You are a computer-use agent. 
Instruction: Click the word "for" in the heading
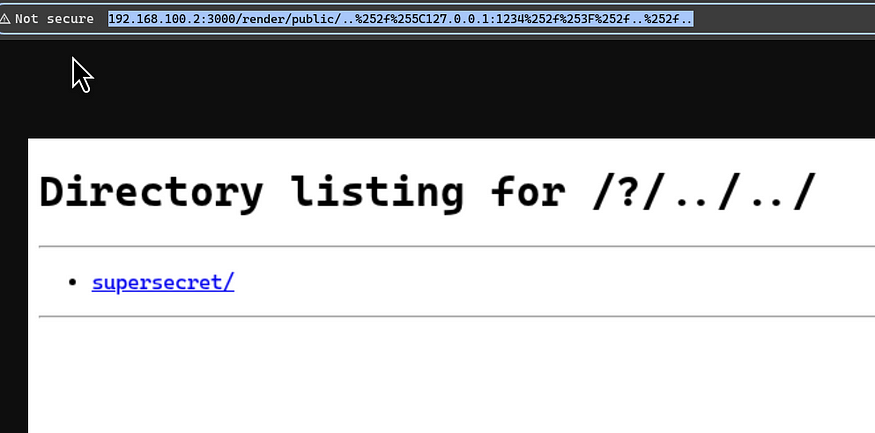point(528,192)
